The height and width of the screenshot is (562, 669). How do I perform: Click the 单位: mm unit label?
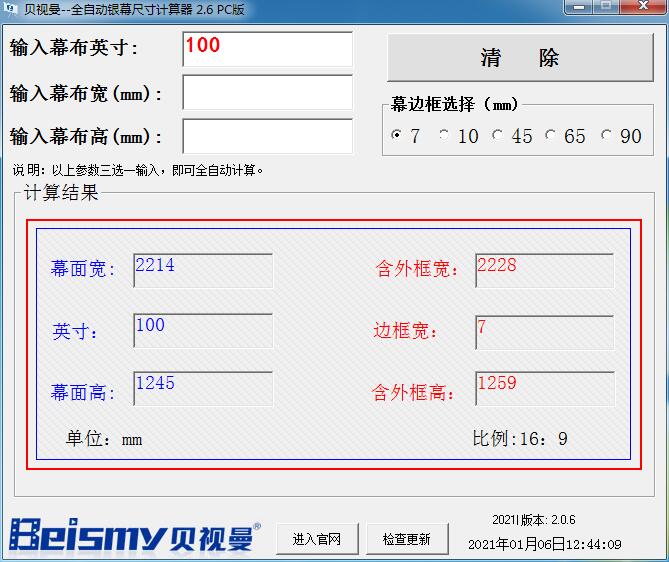[104, 439]
